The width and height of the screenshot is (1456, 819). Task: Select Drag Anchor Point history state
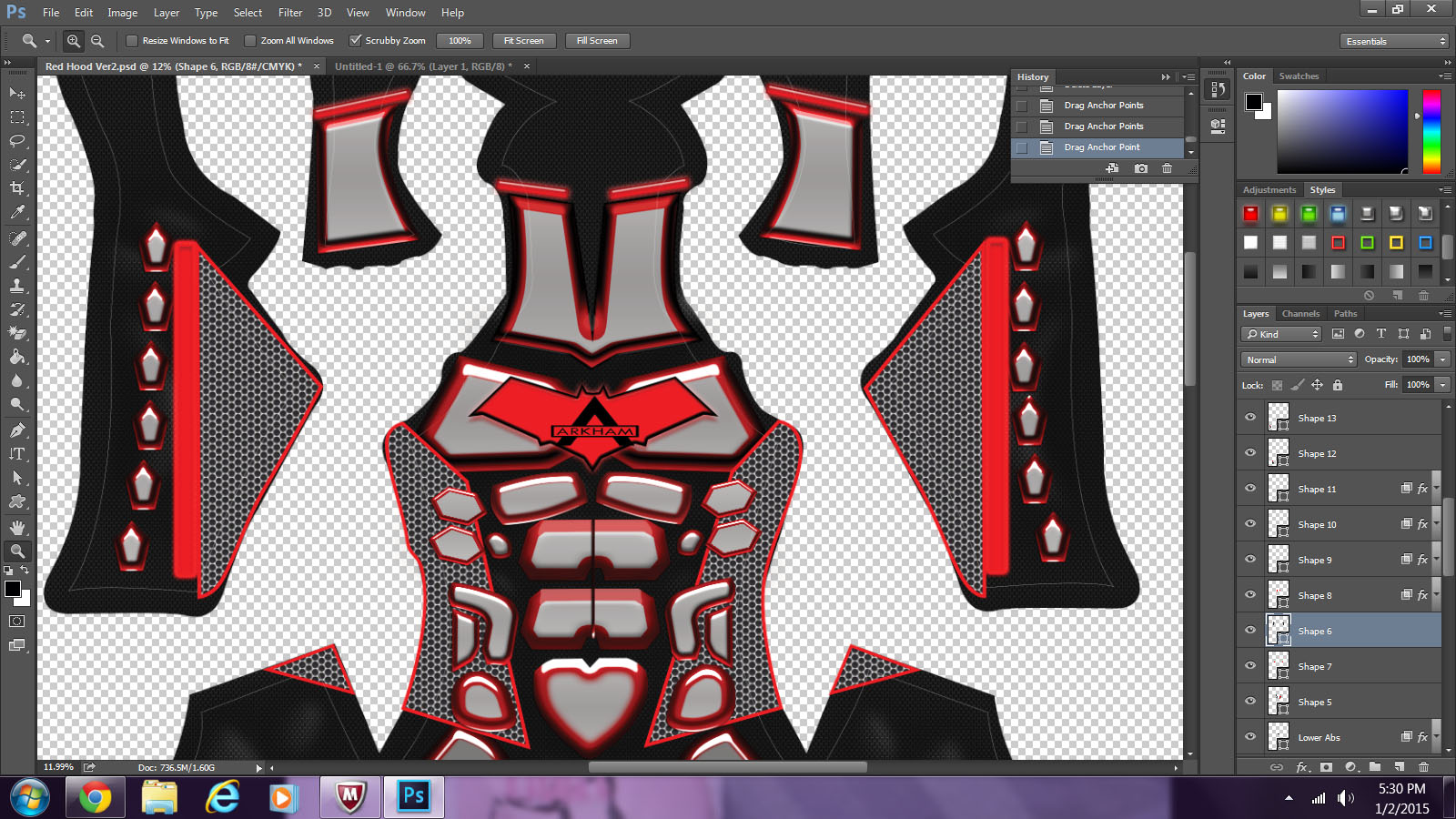click(x=1101, y=147)
